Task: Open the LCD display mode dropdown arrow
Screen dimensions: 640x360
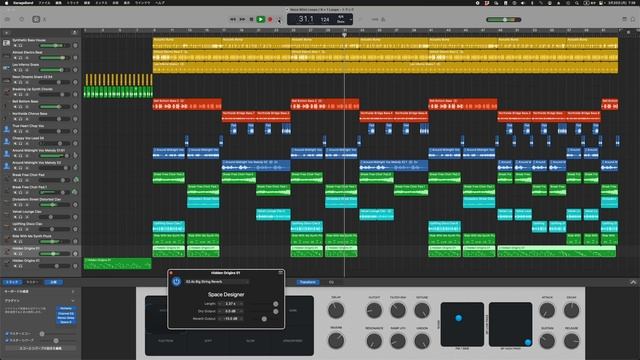Action: (351, 19)
